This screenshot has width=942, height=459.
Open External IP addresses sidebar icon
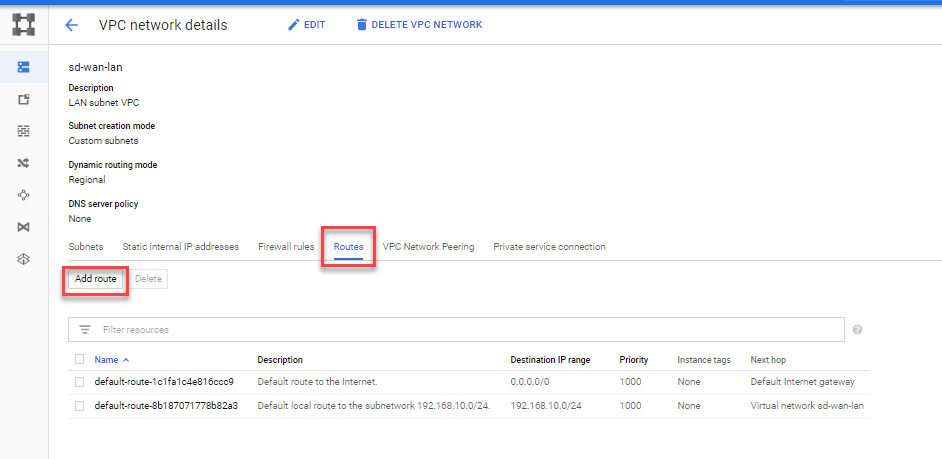[x=23, y=99]
